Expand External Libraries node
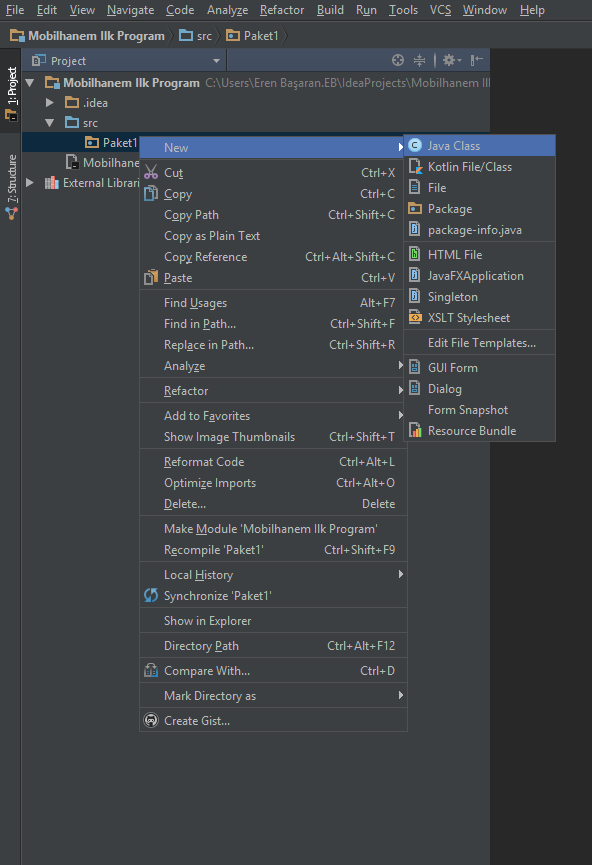 [30, 183]
